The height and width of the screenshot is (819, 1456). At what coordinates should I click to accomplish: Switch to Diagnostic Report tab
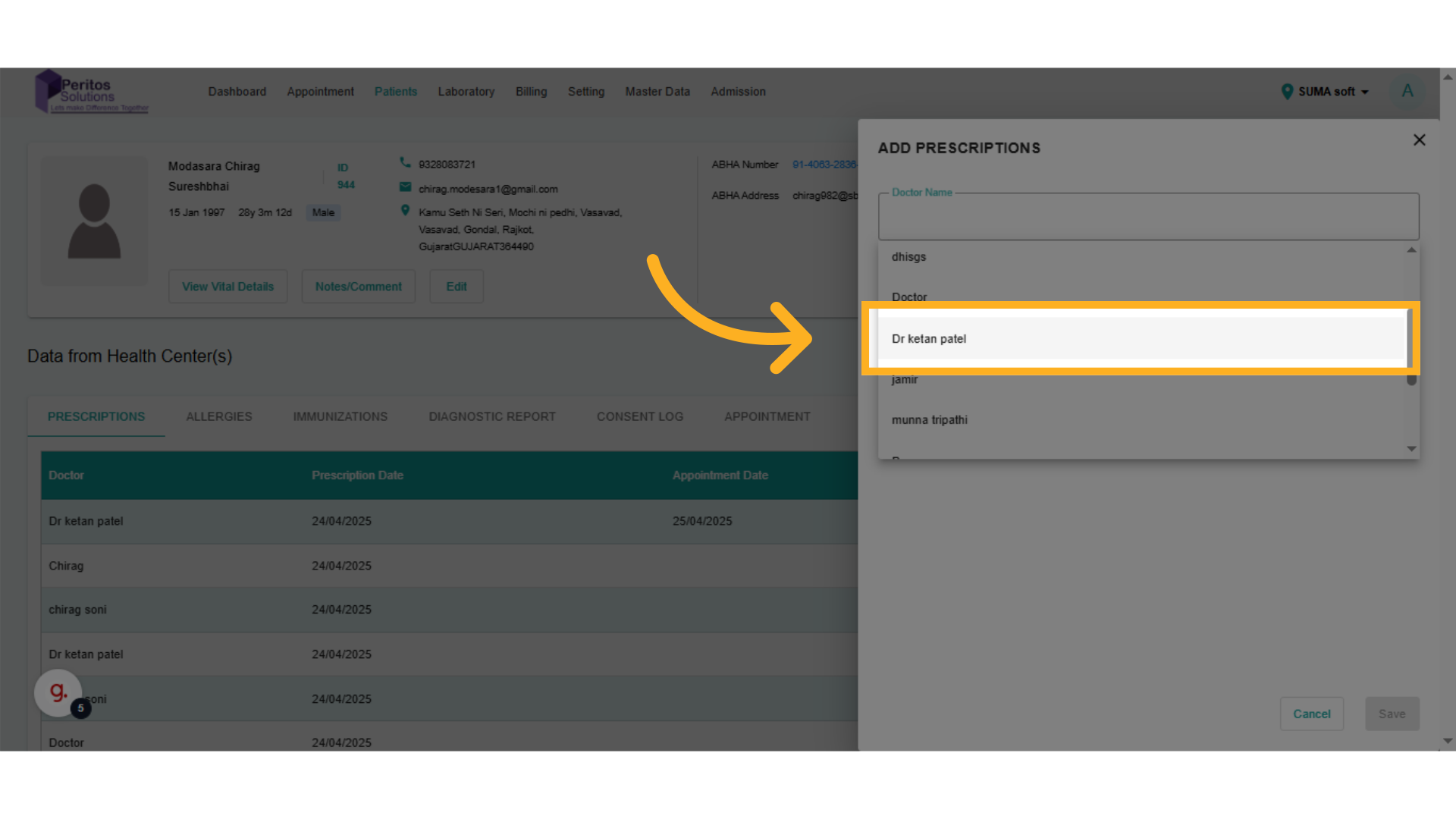tap(491, 416)
